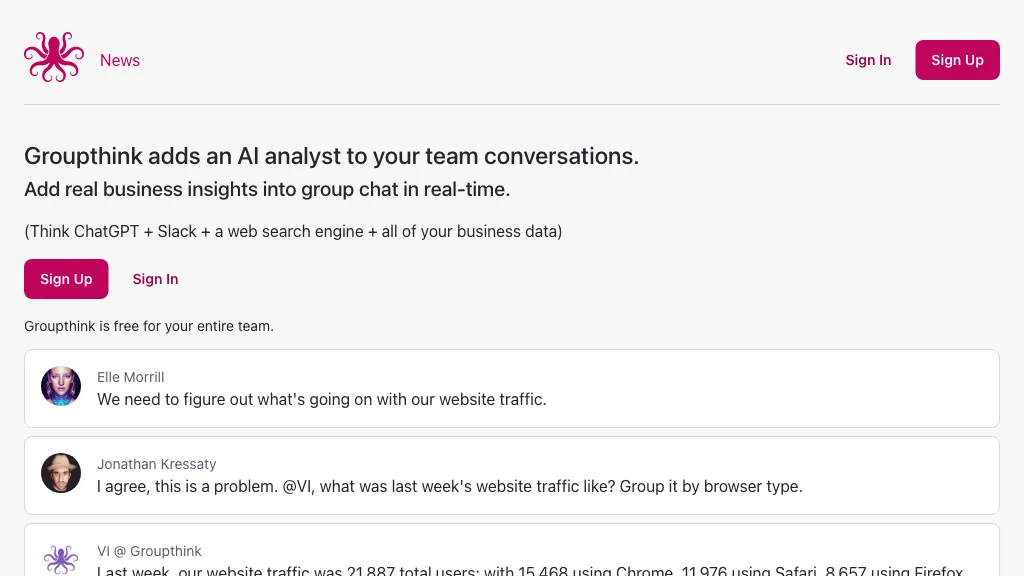Image resolution: width=1024 pixels, height=576 pixels.
Task: Click the 'Think ChatGPT + Slack' description line
Action: 293,231
